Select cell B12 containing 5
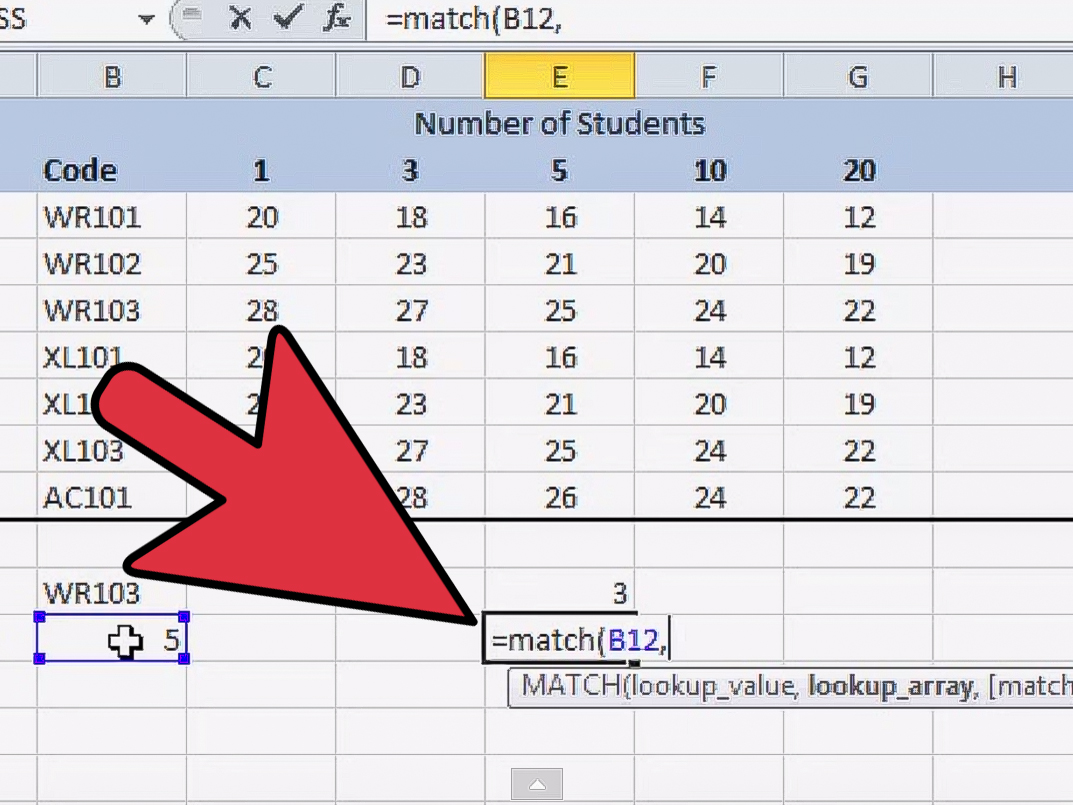The height and width of the screenshot is (805, 1073). pyautogui.click(x=112, y=639)
